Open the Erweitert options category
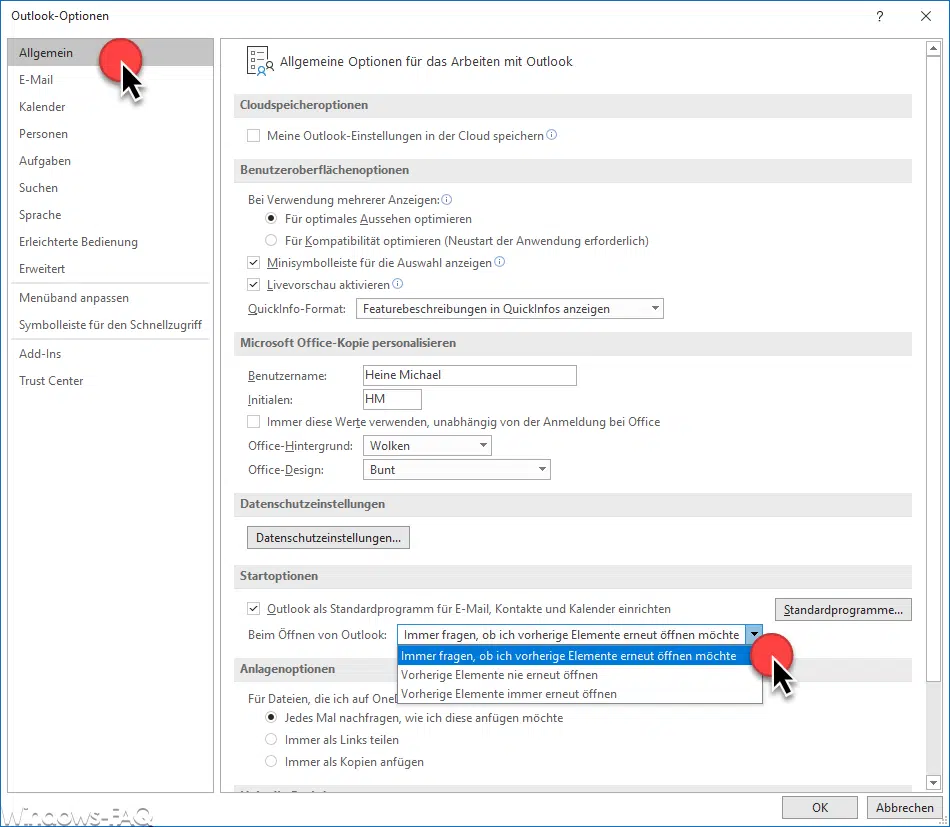The width and height of the screenshot is (950, 827). click(110, 268)
